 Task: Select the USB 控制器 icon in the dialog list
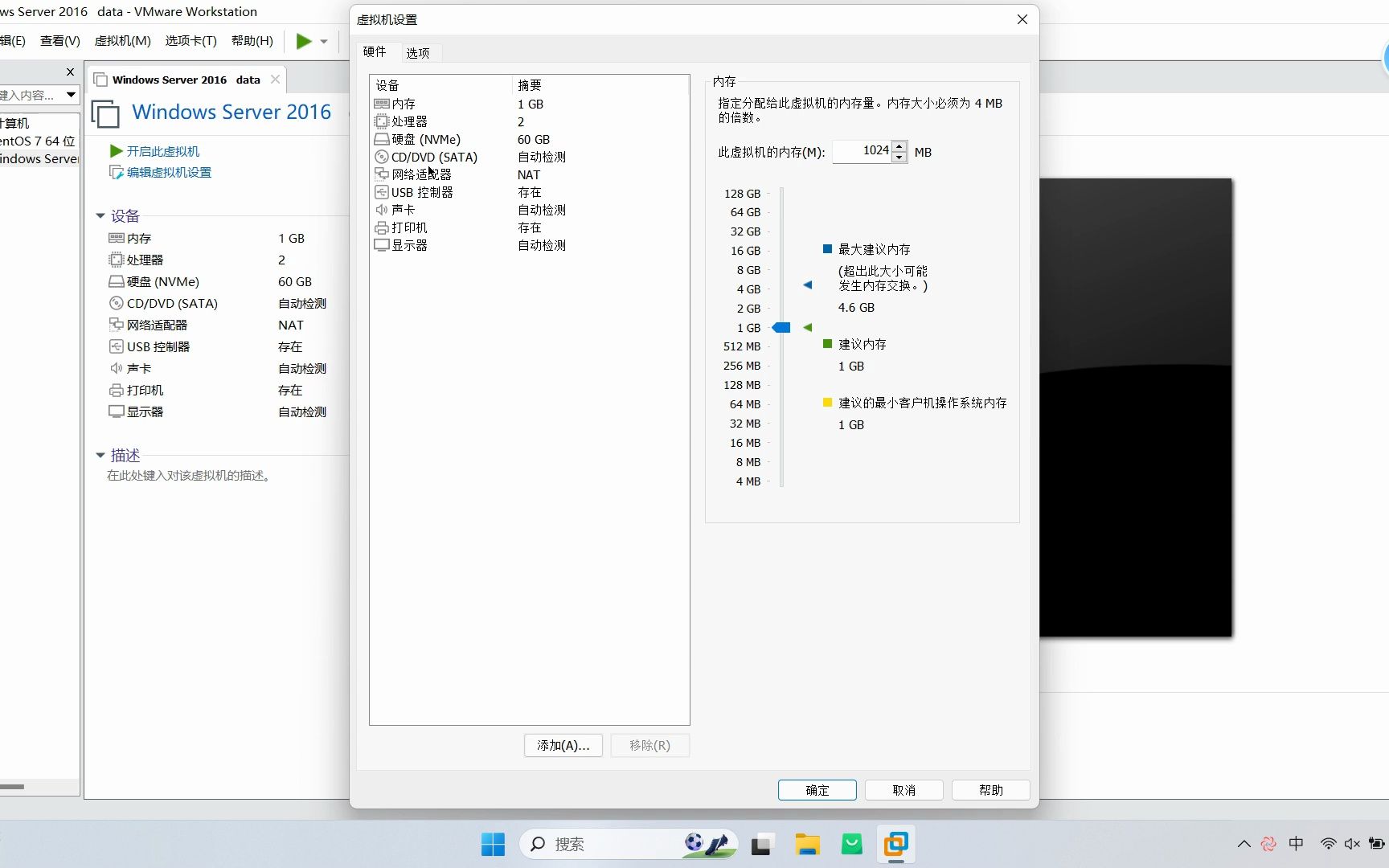(x=382, y=192)
